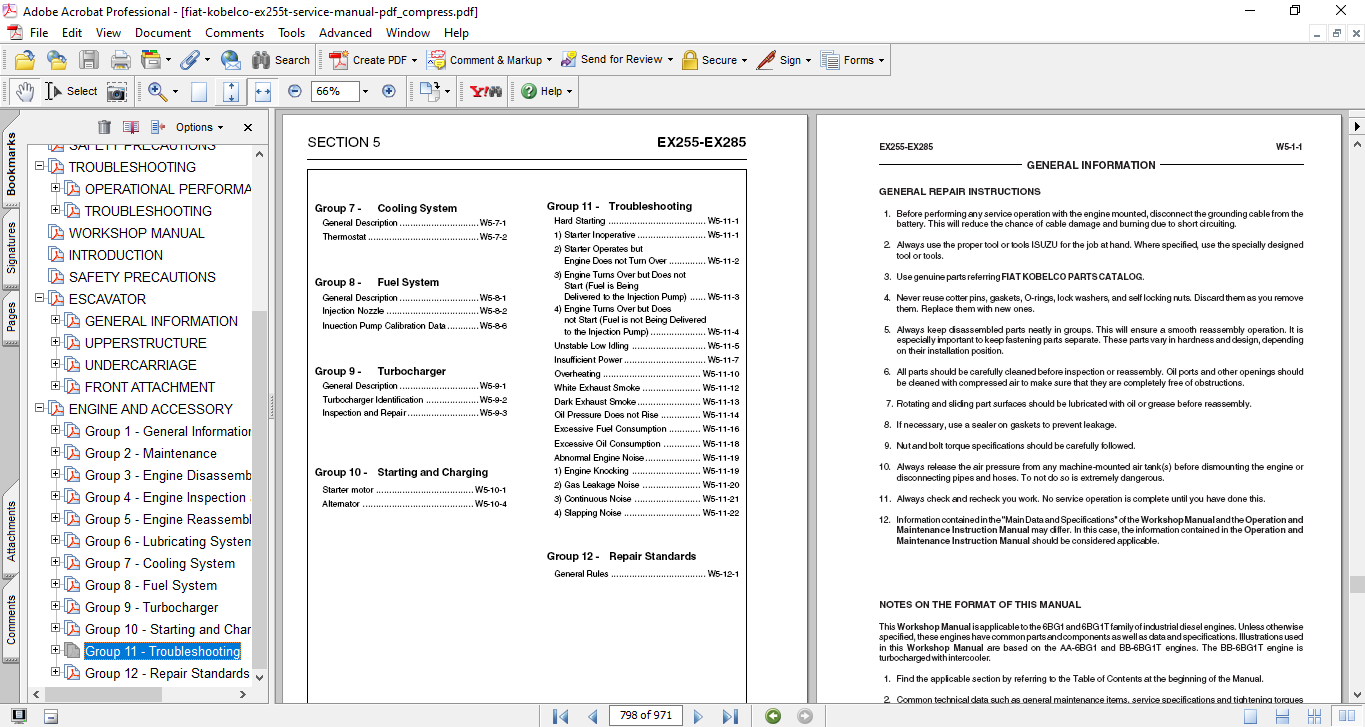The width and height of the screenshot is (1365, 727).
Task: Switch to the Pages side tab
Action: 11,316
